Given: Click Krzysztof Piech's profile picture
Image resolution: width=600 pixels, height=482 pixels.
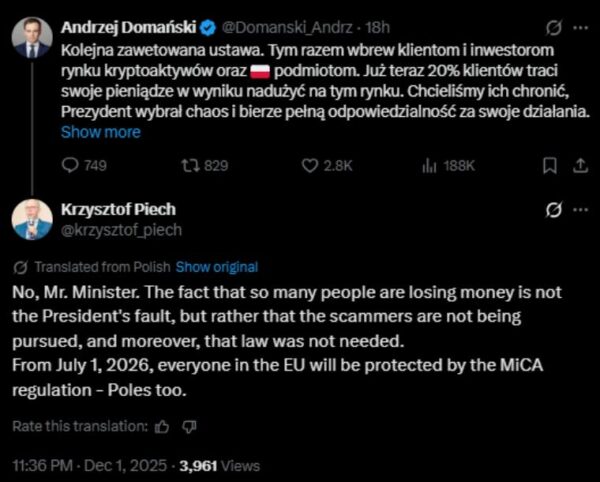Looking at the screenshot, I should 32,219.
